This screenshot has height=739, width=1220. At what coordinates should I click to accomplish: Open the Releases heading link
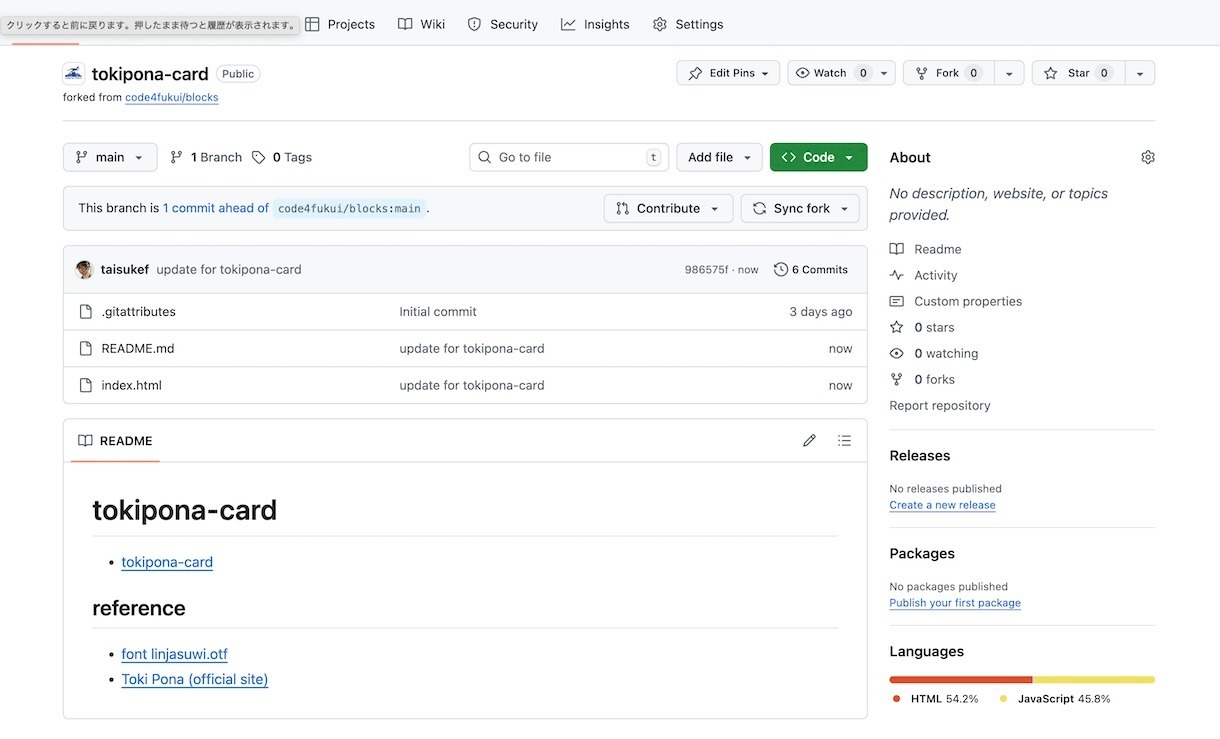[920, 455]
